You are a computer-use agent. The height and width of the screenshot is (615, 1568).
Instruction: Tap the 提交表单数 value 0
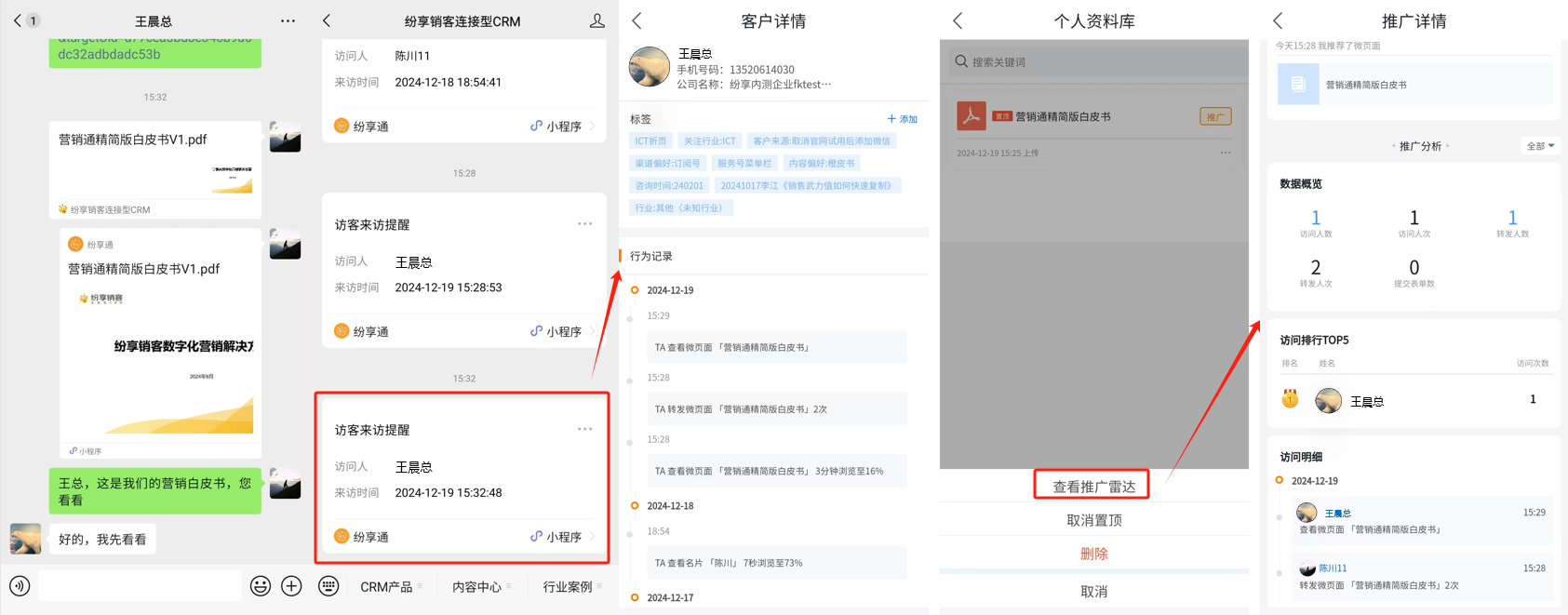click(x=1414, y=268)
